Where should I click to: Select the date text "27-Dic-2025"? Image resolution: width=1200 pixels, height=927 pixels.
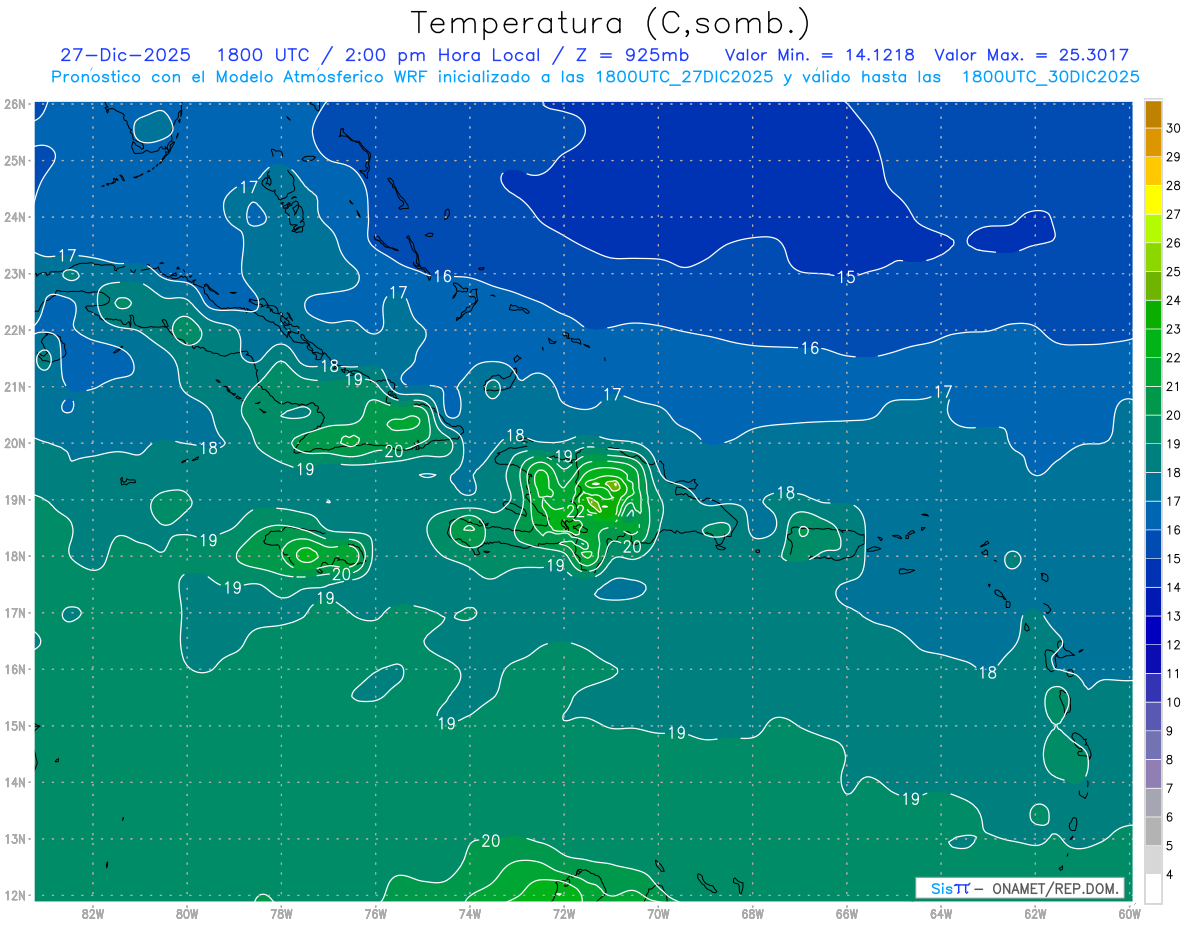pyautogui.click(x=125, y=55)
